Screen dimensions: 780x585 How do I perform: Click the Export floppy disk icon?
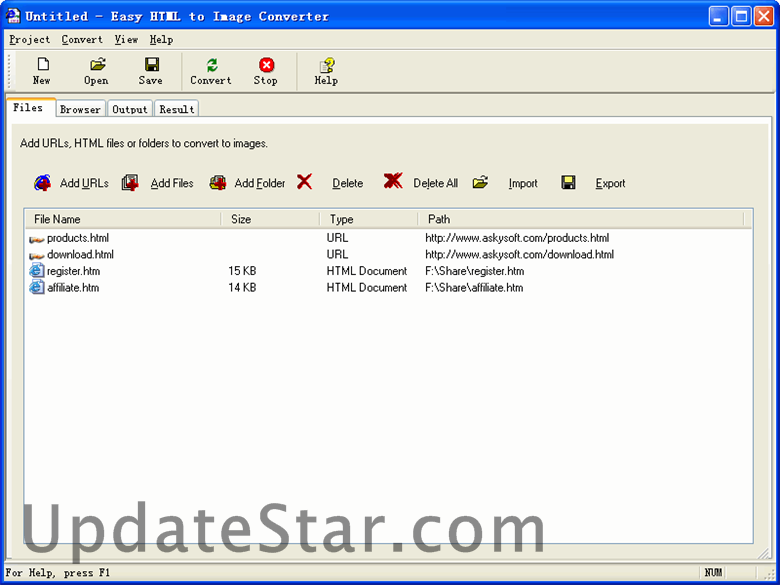point(568,183)
